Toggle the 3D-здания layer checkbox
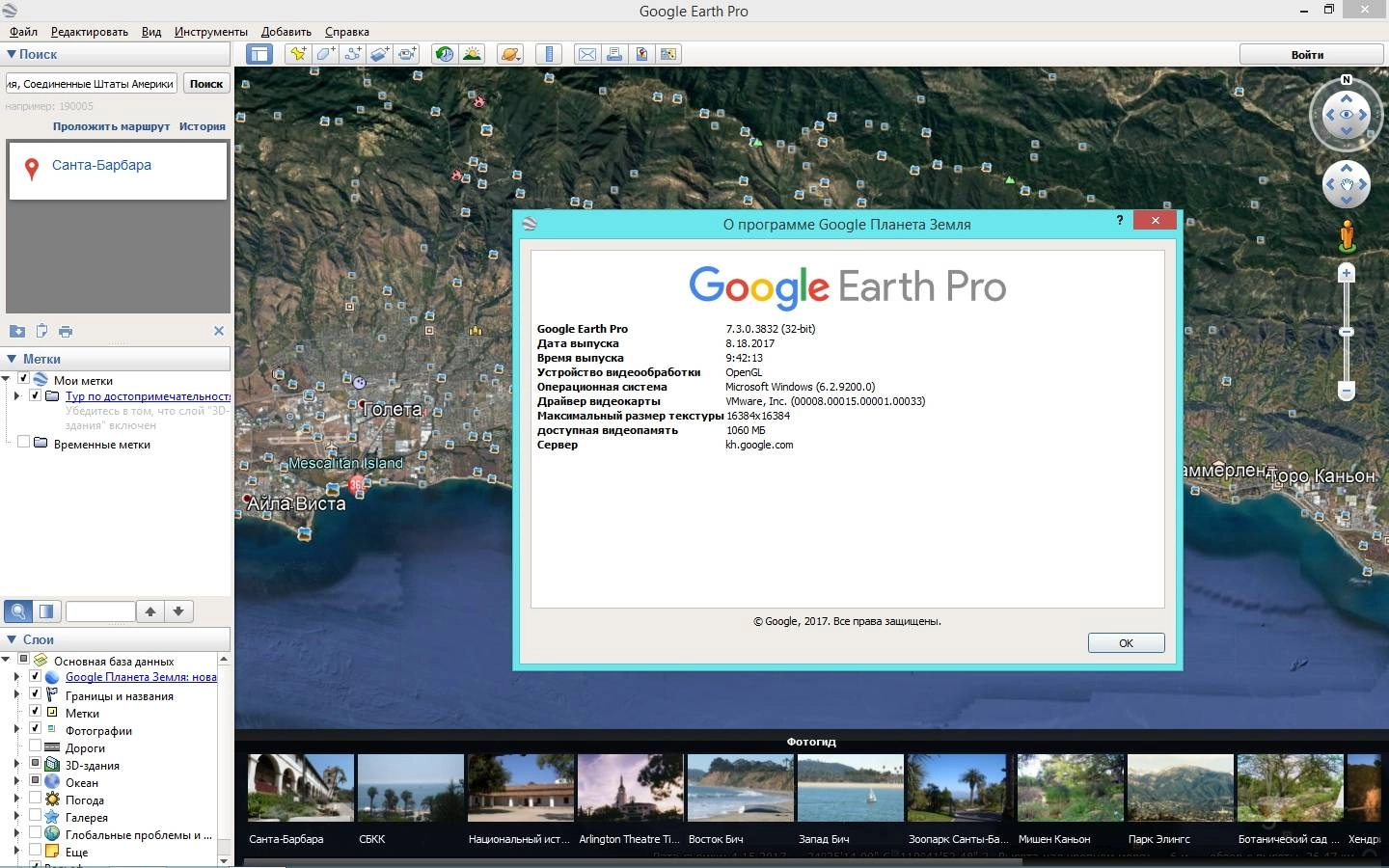 pyautogui.click(x=36, y=764)
